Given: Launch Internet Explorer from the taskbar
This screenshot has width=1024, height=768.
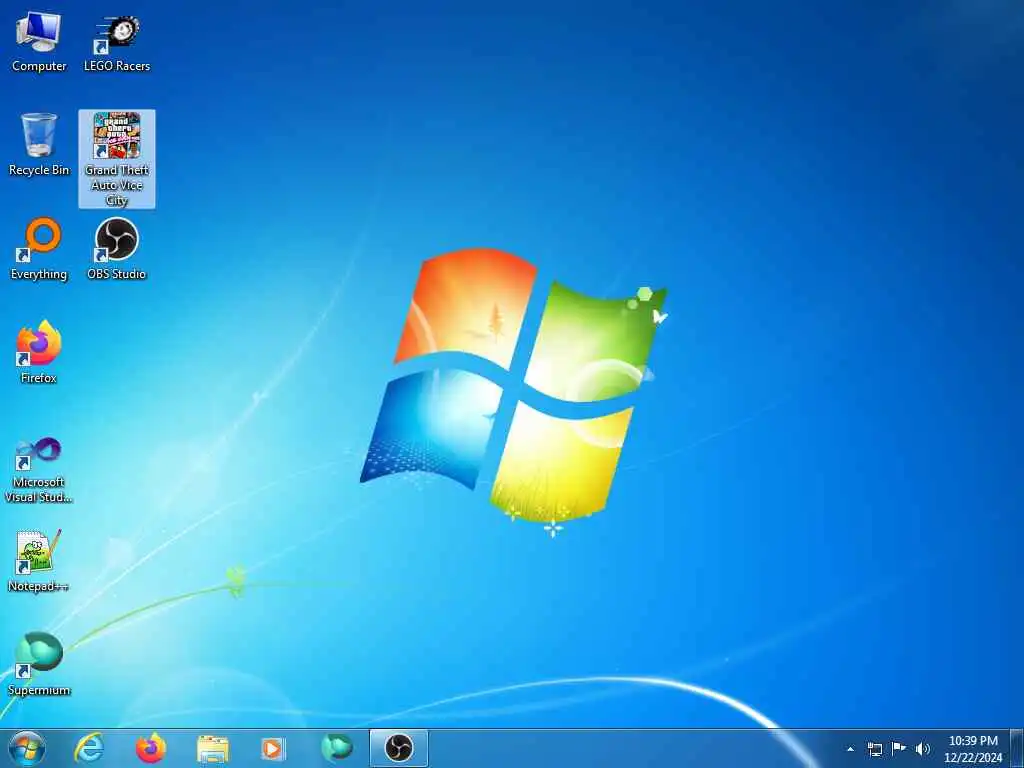Looking at the screenshot, I should (89, 748).
